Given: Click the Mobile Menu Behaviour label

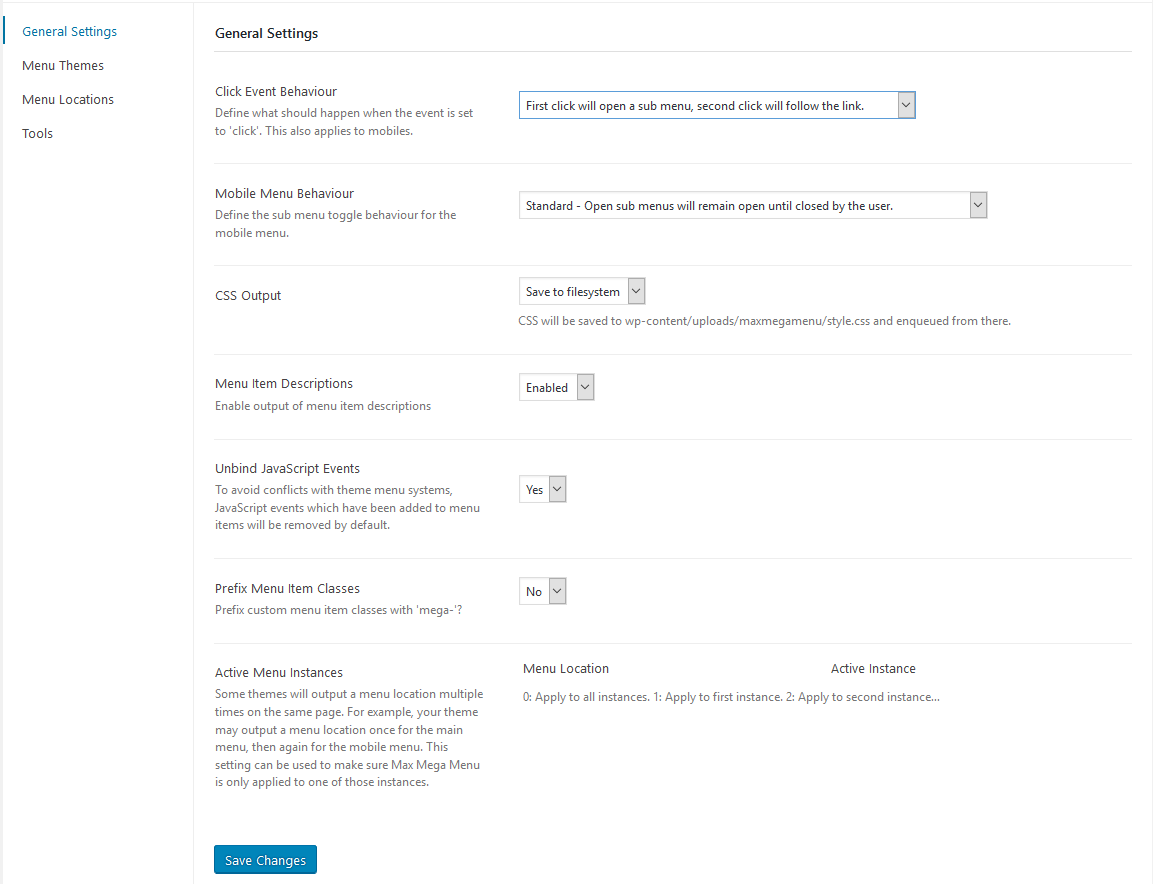Looking at the screenshot, I should pos(285,193).
